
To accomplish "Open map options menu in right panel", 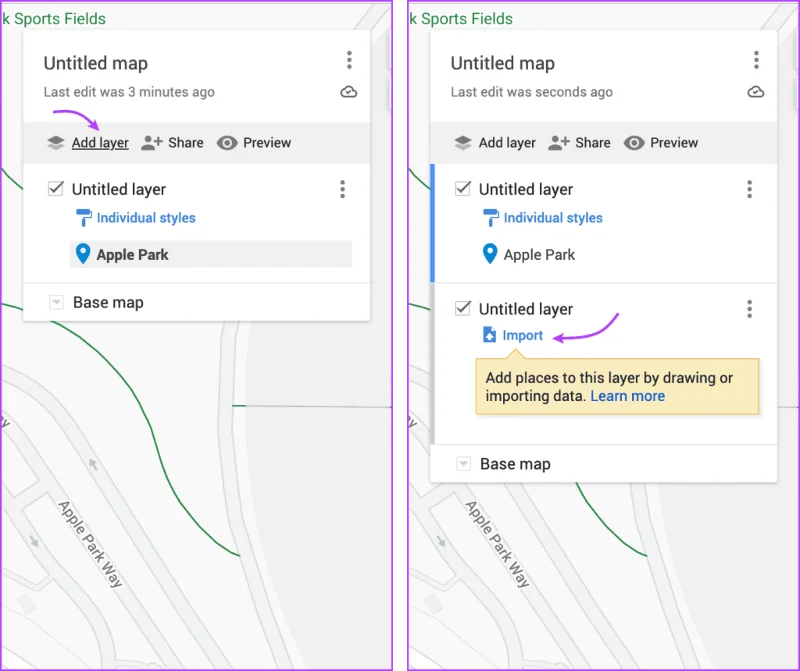I will [756, 60].
